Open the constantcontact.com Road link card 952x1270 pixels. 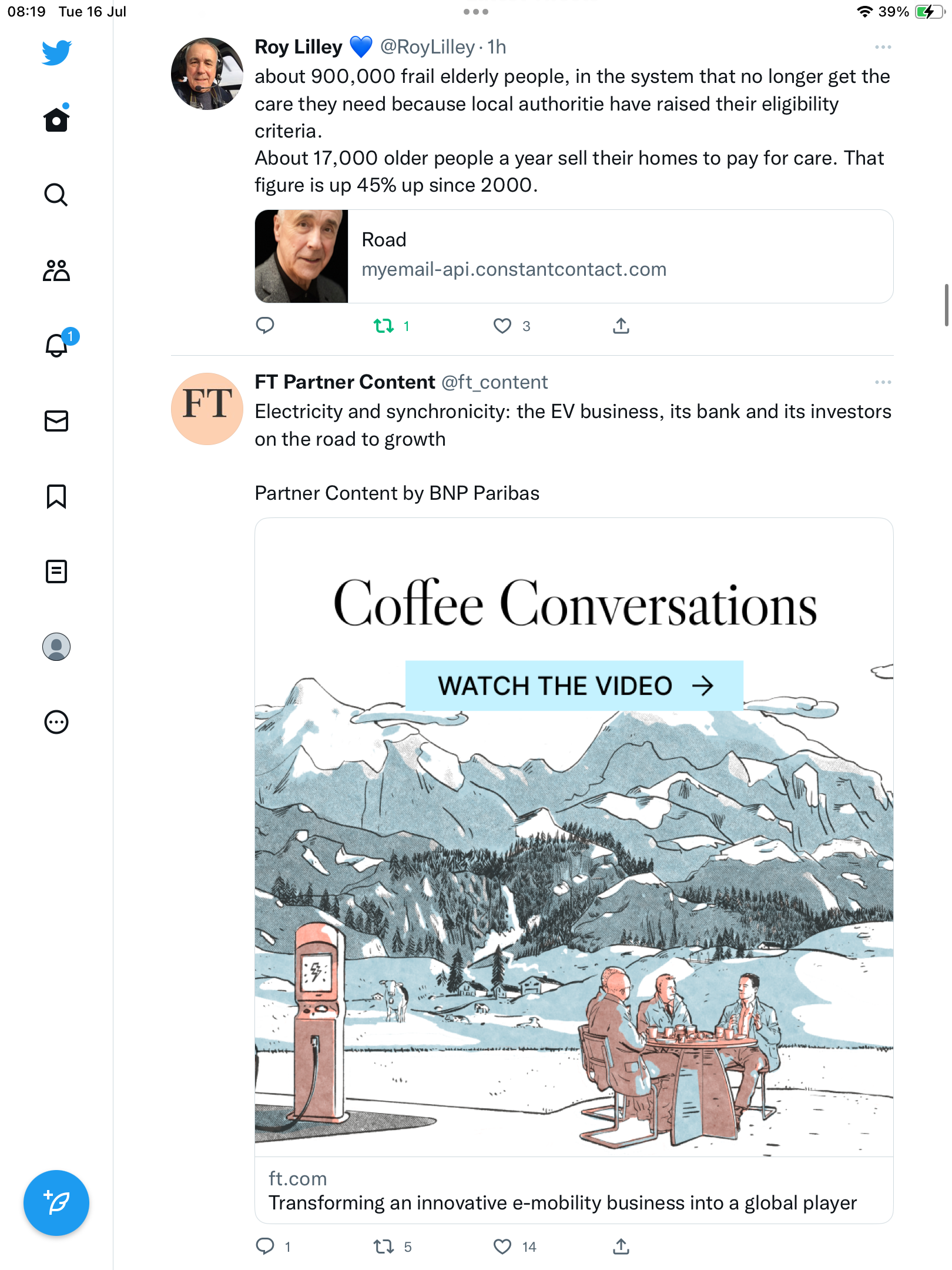coord(574,256)
